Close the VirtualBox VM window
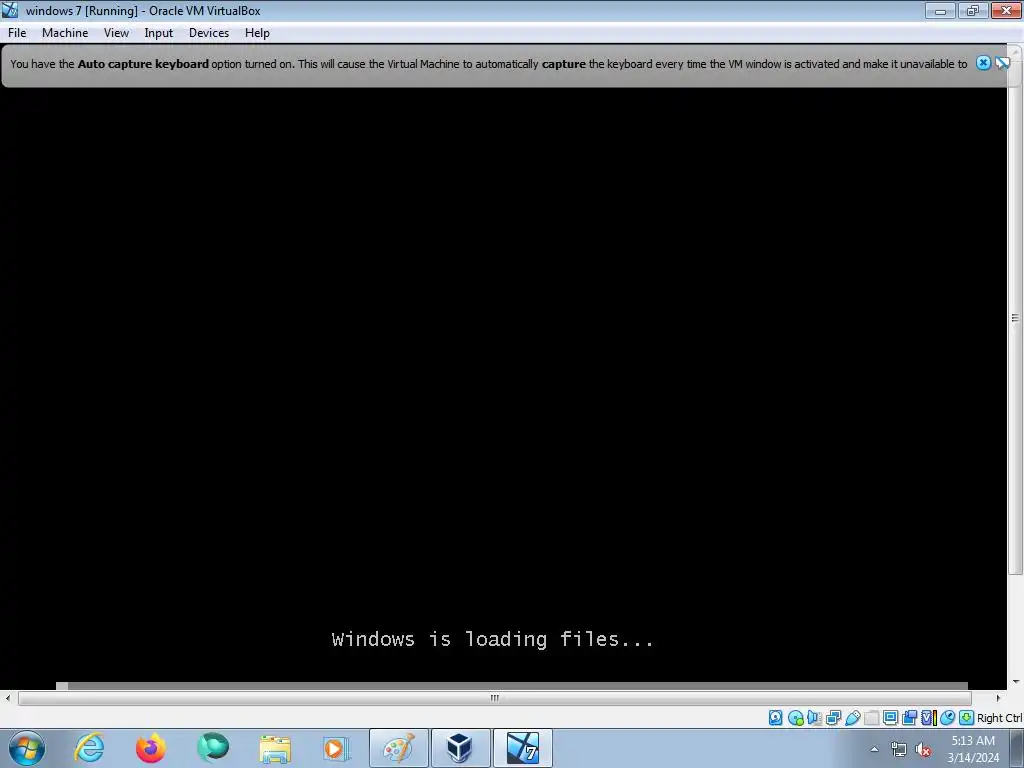The height and width of the screenshot is (768, 1024). click(x=1006, y=10)
